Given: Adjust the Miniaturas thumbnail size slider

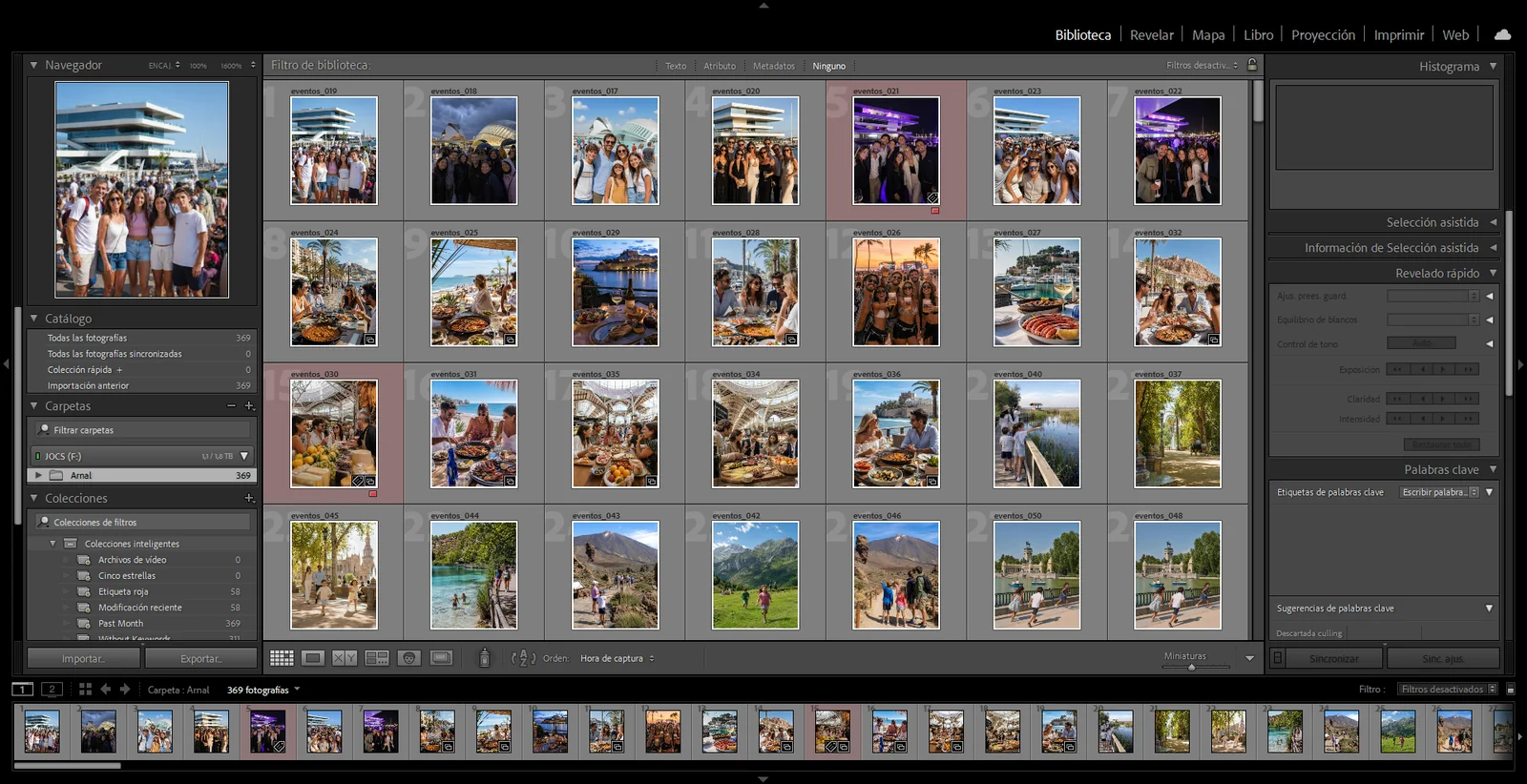Looking at the screenshot, I should click(x=1192, y=667).
